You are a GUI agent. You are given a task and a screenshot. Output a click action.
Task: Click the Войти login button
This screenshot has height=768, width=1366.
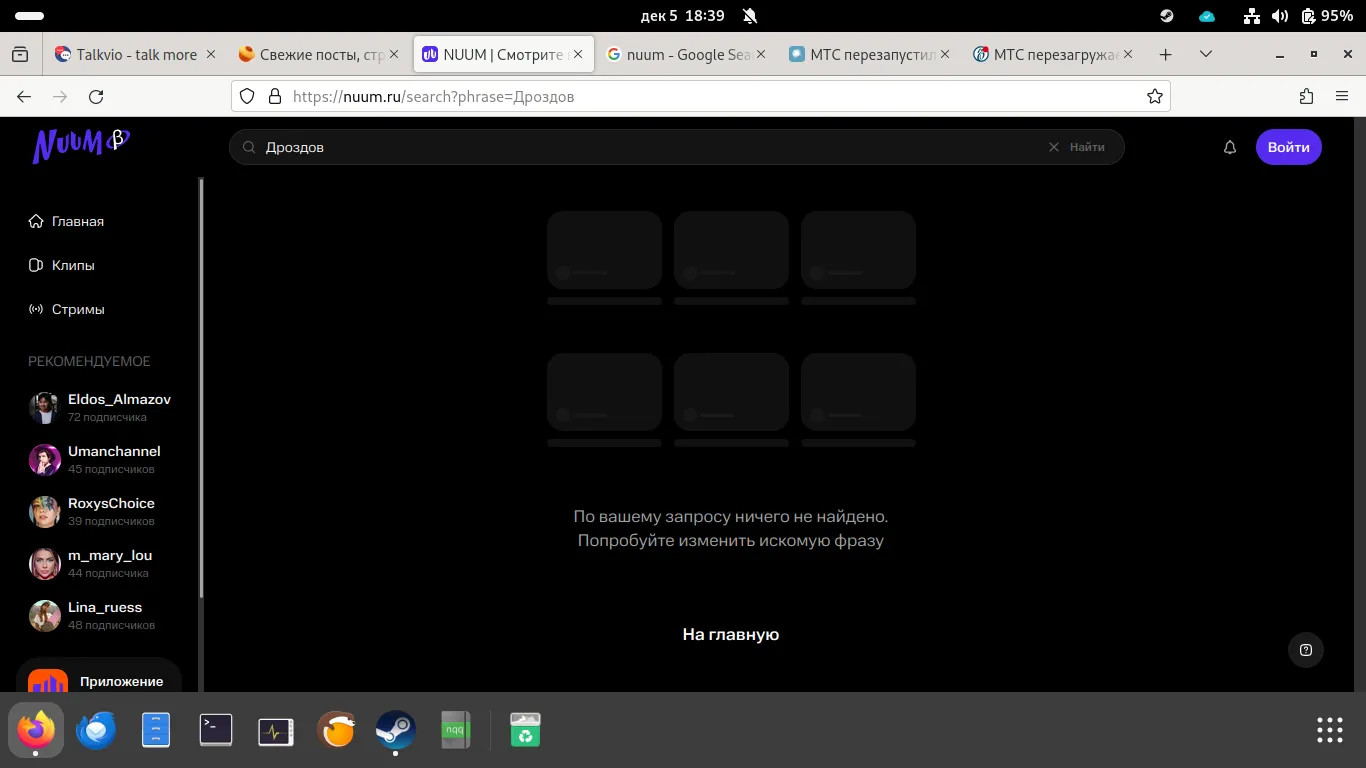pyautogui.click(x=1289, y=147)
